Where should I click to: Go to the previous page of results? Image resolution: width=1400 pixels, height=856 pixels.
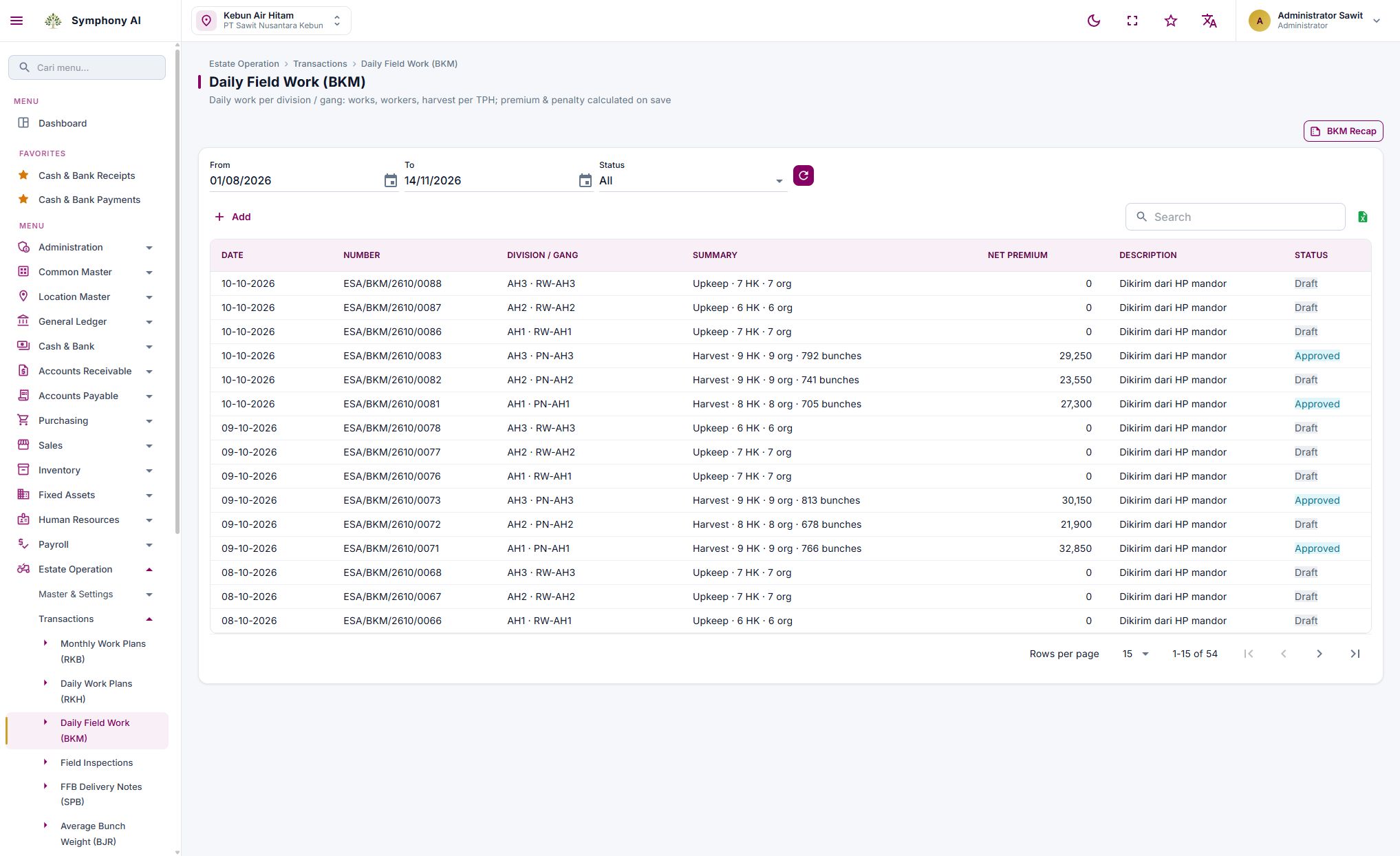(1283, 654)
